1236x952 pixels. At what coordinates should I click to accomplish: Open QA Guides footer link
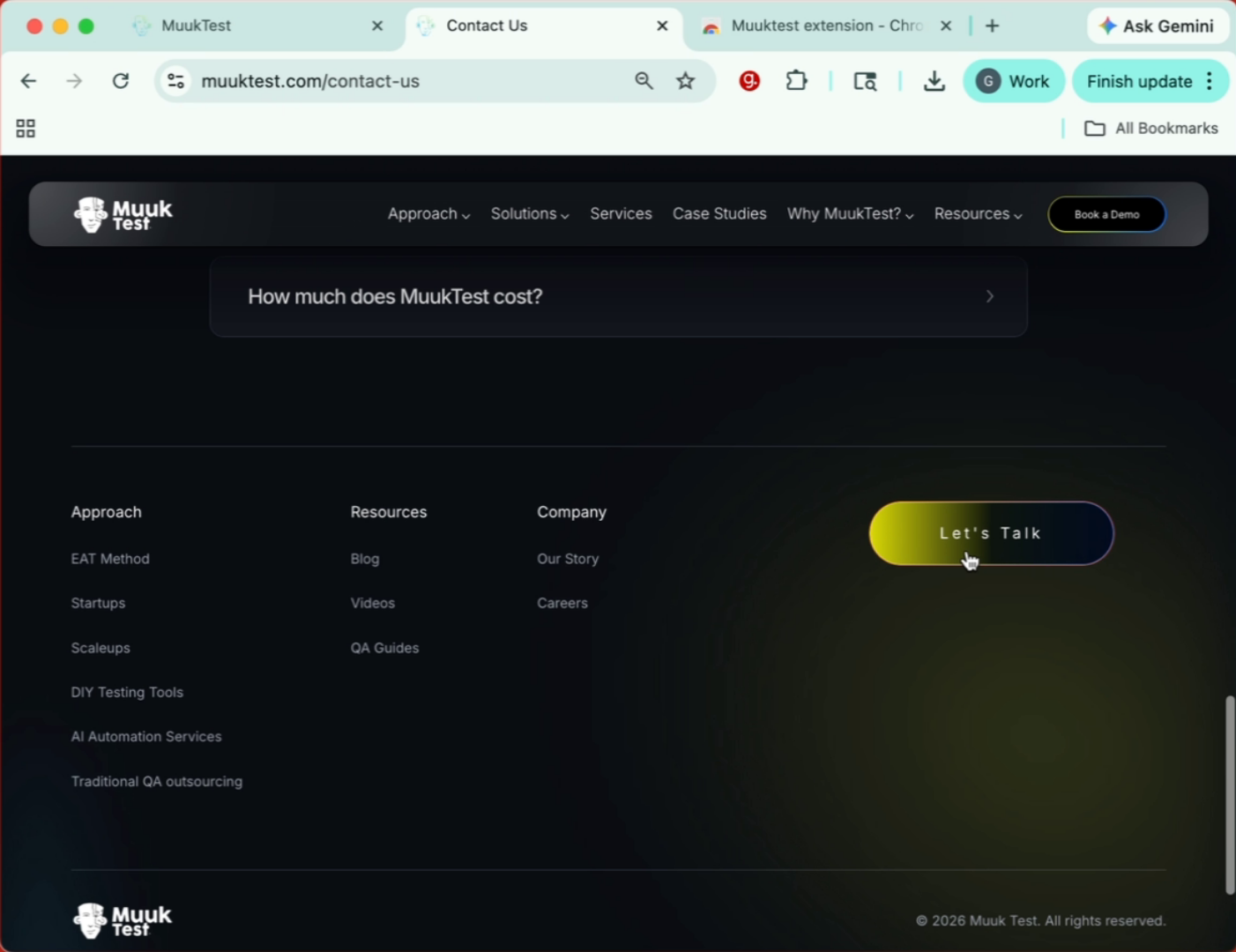click(x=384, y=648)
